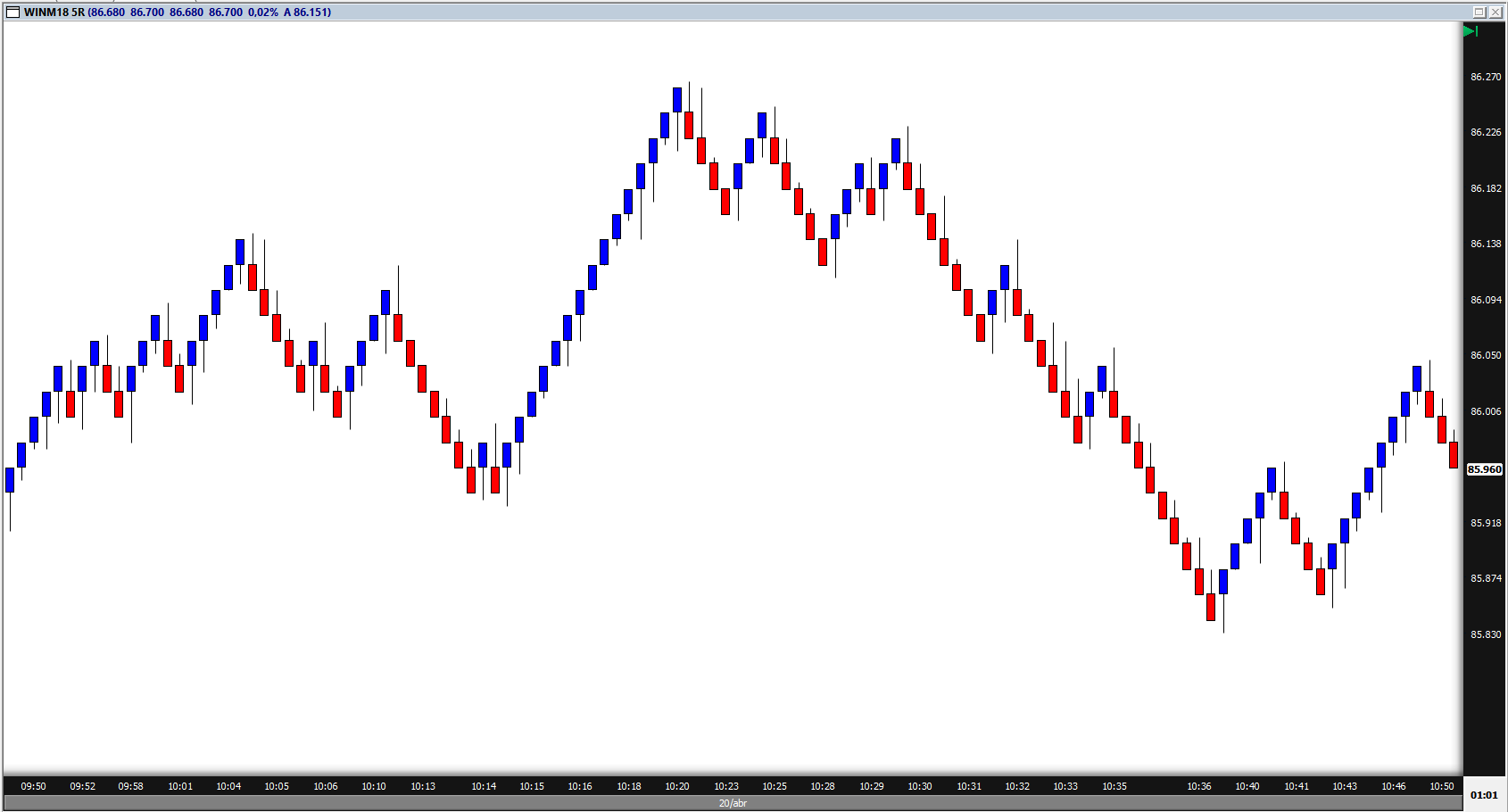Screen dimensions: 1508x812
Task: Click the 10:20 time axis label
Action: coord(677,786)
